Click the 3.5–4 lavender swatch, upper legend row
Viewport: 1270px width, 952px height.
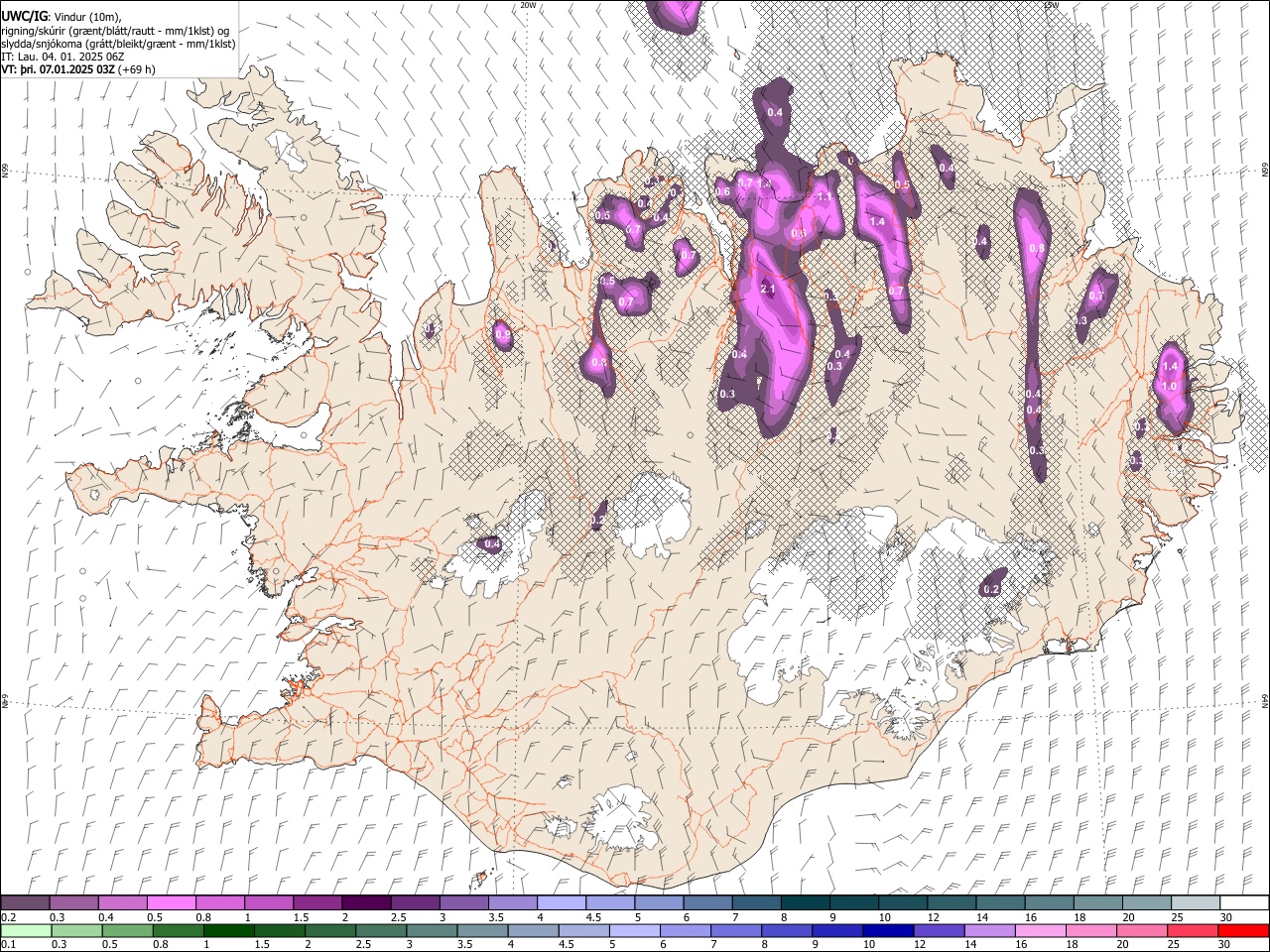pyautogui.click(x=512, y=903)
